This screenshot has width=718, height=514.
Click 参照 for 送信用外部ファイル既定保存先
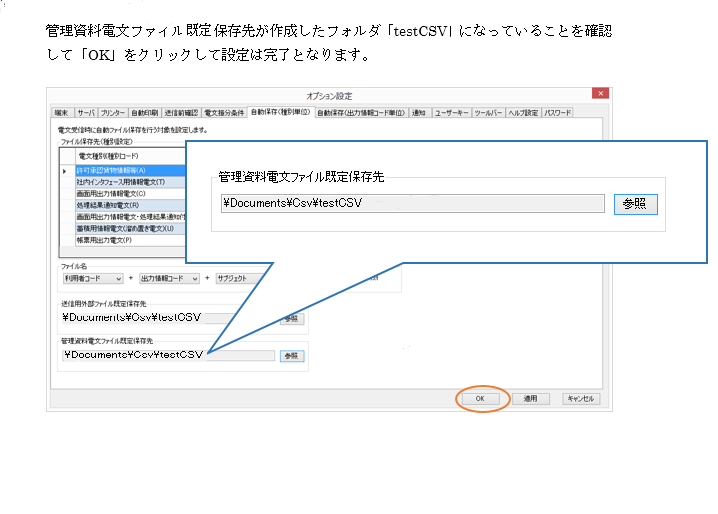click(x=290, y=318)
